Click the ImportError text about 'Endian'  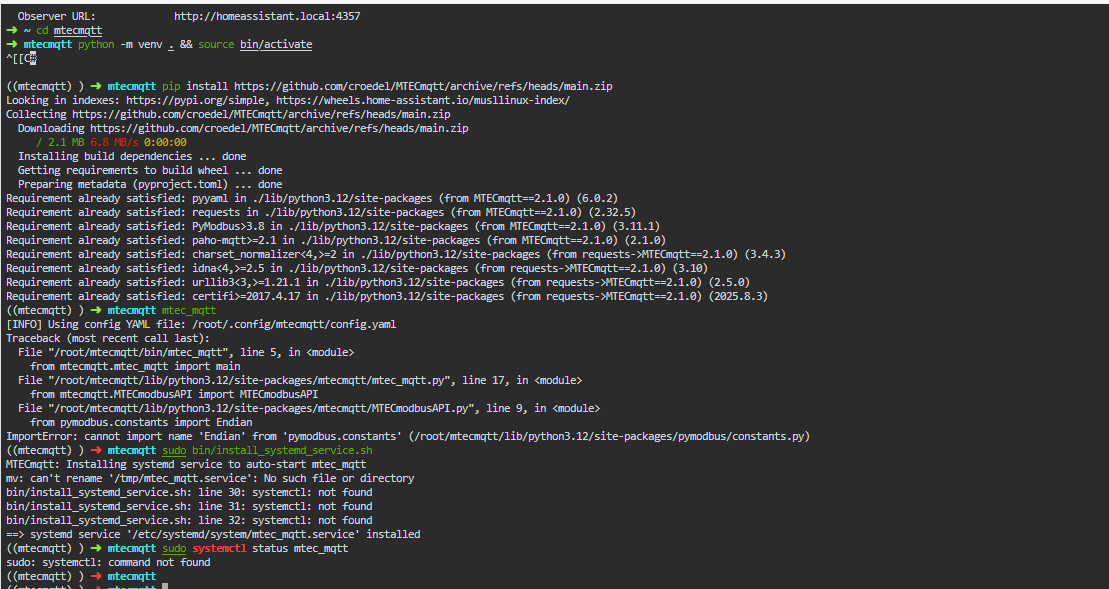(150, 436)
